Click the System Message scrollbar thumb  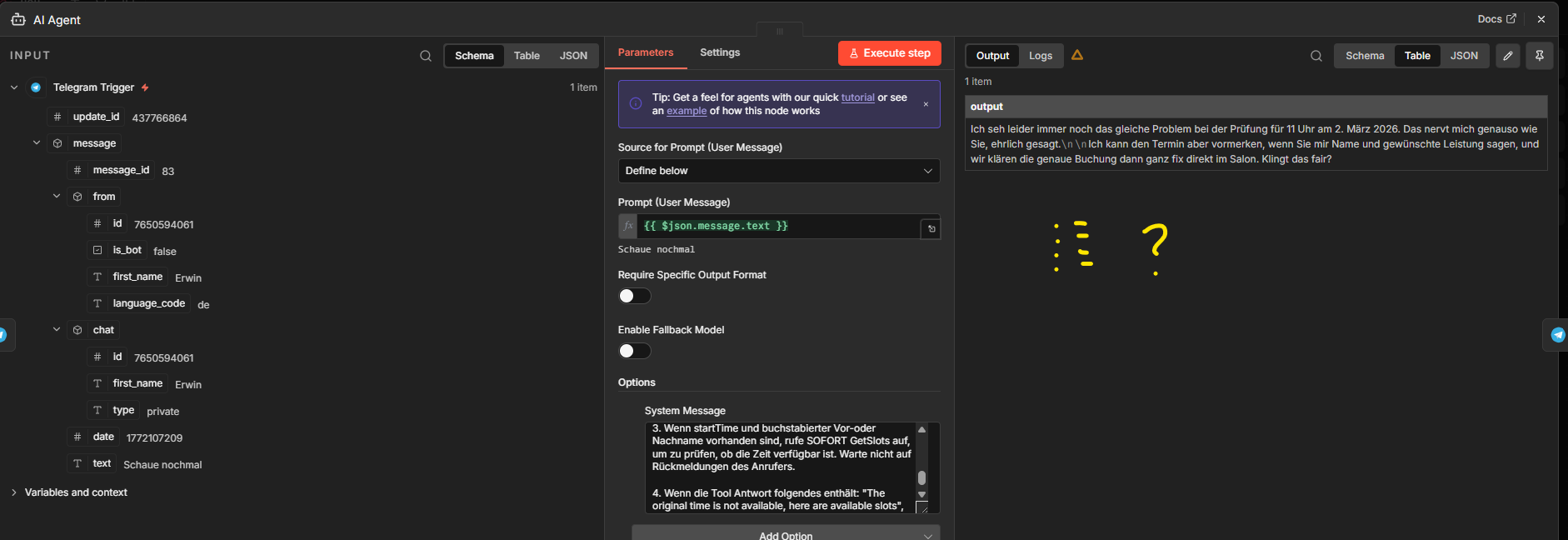pos(921,477)
